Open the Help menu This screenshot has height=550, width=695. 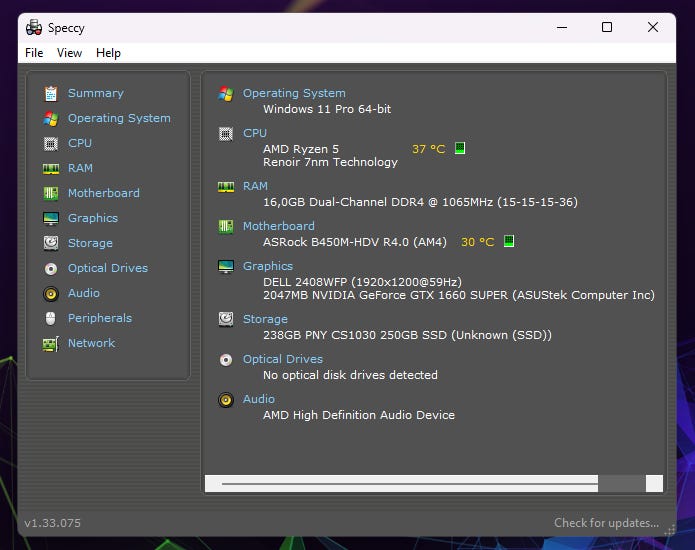[x=108, y=53]
